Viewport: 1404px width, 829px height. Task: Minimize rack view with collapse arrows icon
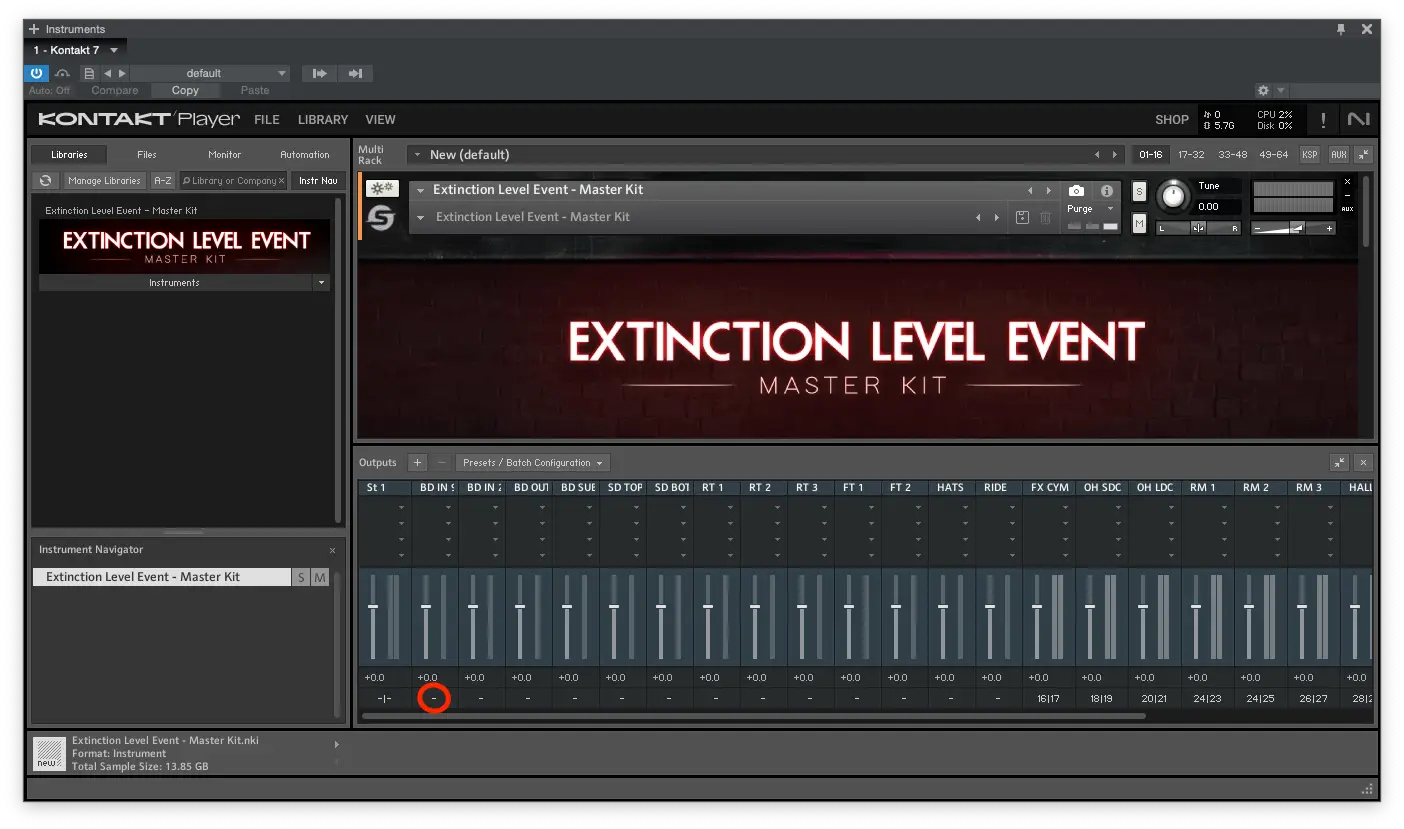coord(1363,155)
